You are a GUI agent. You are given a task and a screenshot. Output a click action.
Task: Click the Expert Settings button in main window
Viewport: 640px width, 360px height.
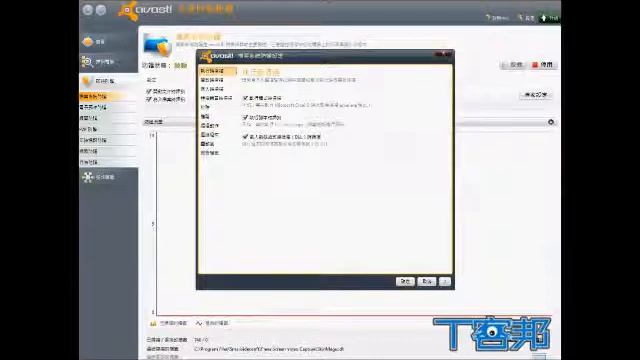tap(536, 95)
